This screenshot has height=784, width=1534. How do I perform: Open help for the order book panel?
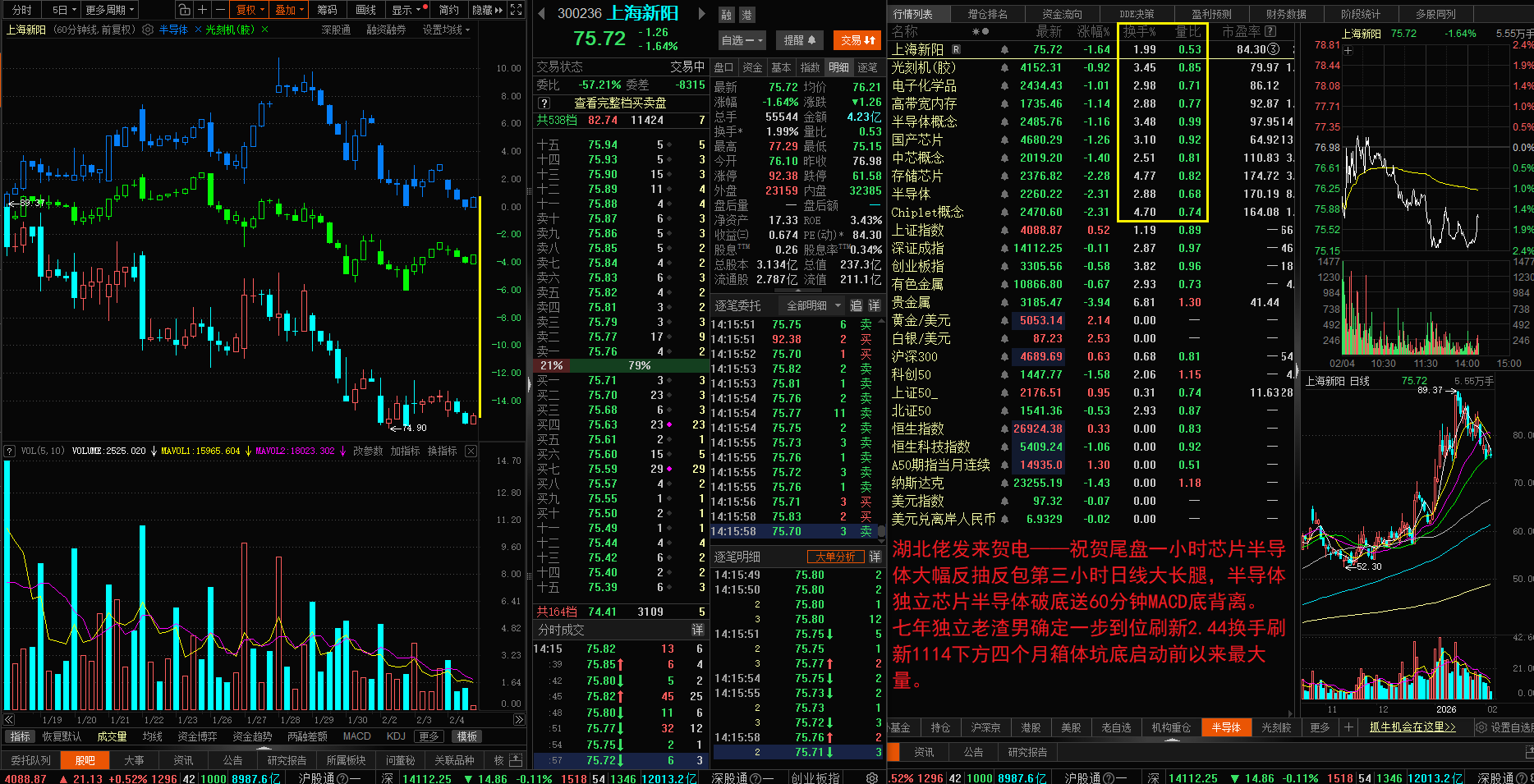coord(544,103)
